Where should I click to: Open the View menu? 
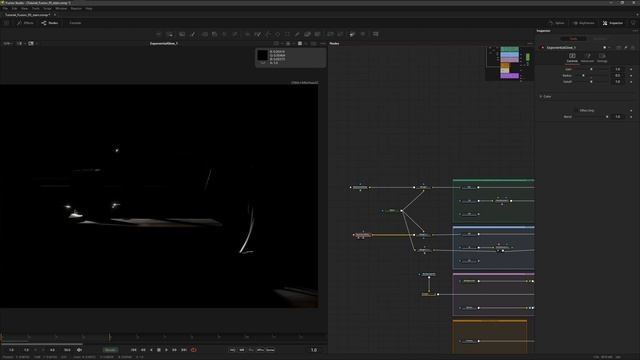pos(25,8)
